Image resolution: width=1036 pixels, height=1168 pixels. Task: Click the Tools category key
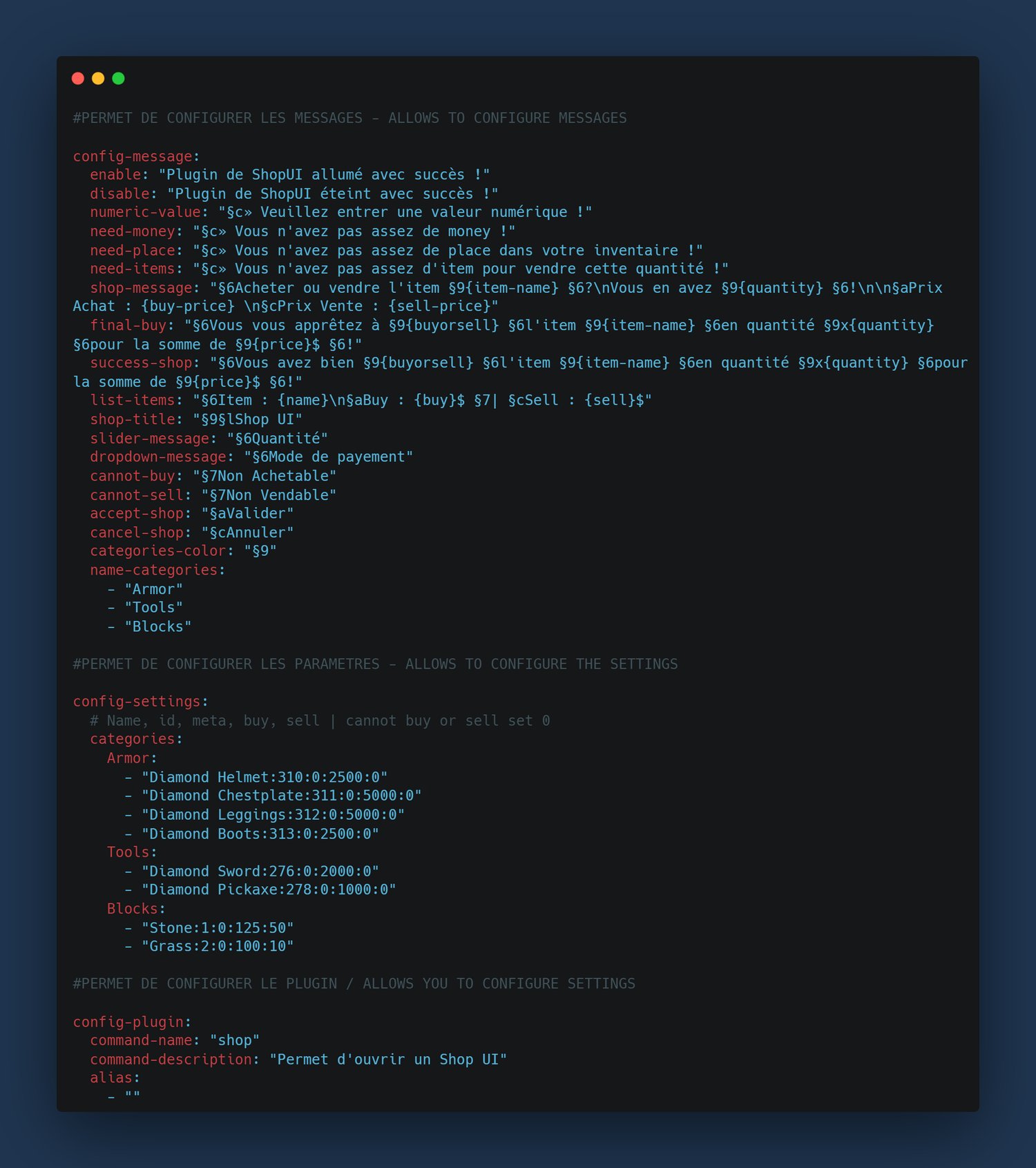coord(128,852)
